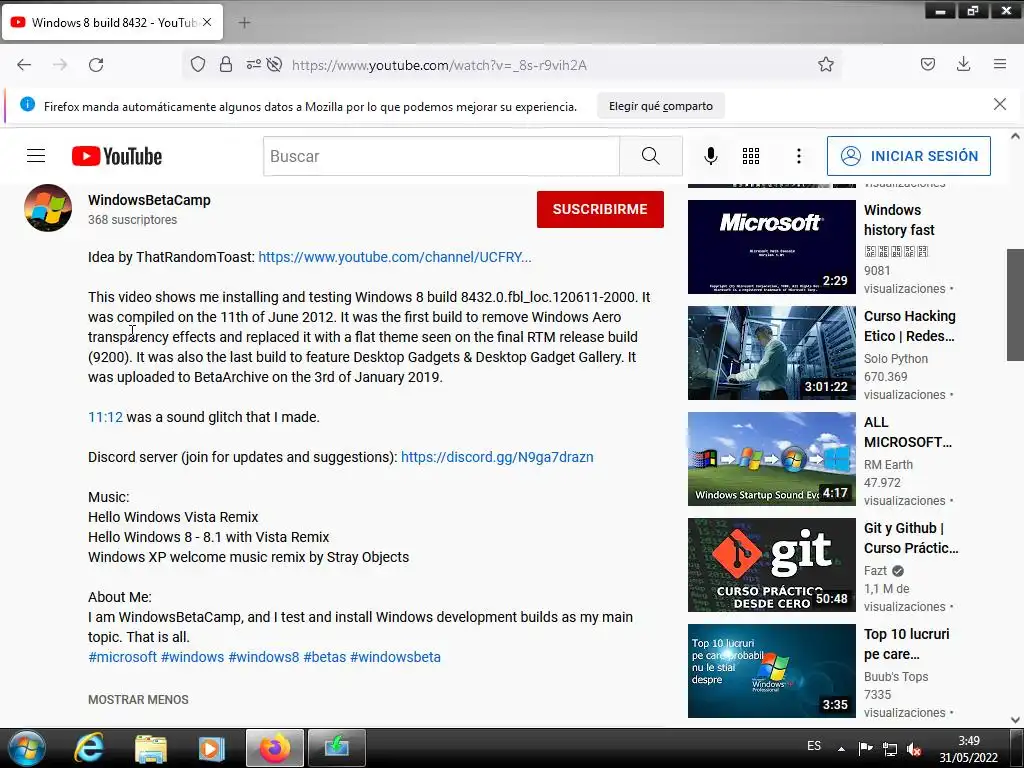Image resolution: width=1024 pixels, height=768 pixels.
Task: Launch Internet Explorer from the taskbar
Action: tap(89, 748)
